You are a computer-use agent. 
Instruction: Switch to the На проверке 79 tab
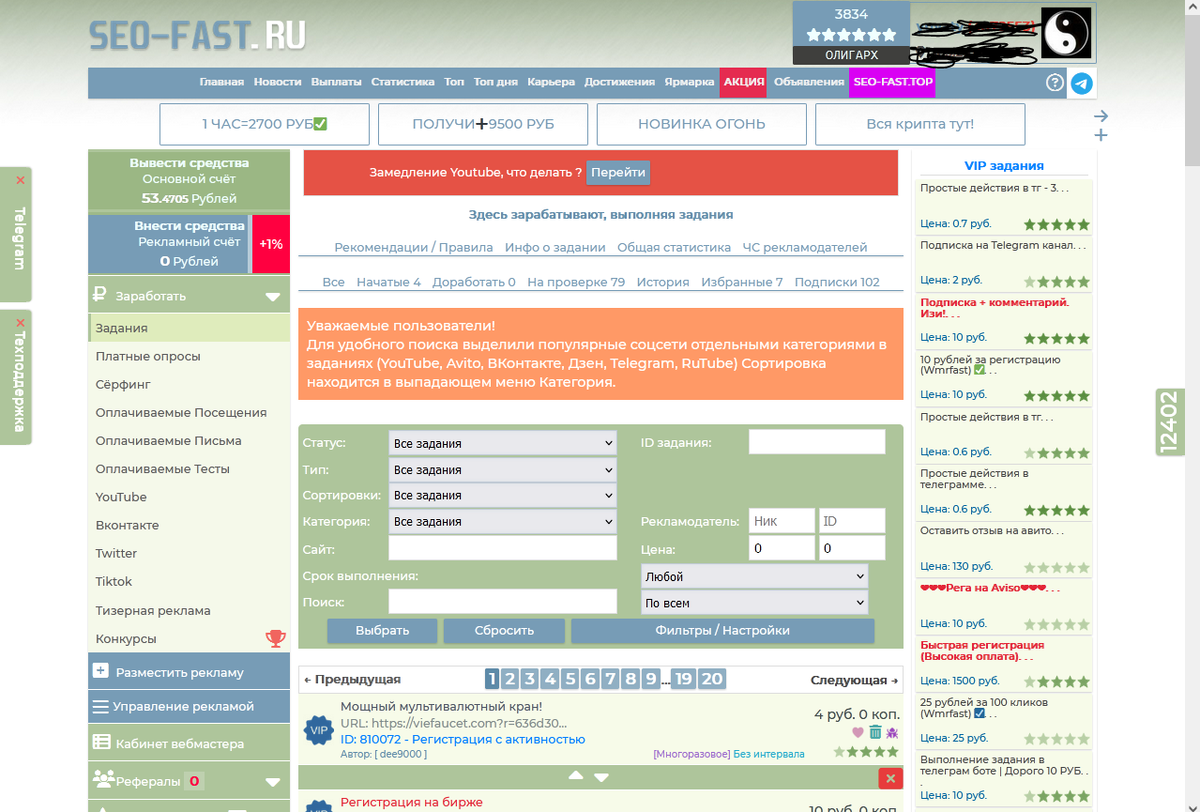point(576,282)
